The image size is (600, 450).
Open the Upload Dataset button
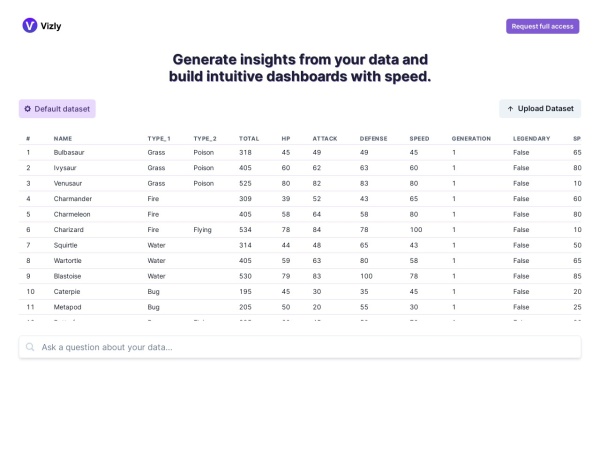(540, 109)
